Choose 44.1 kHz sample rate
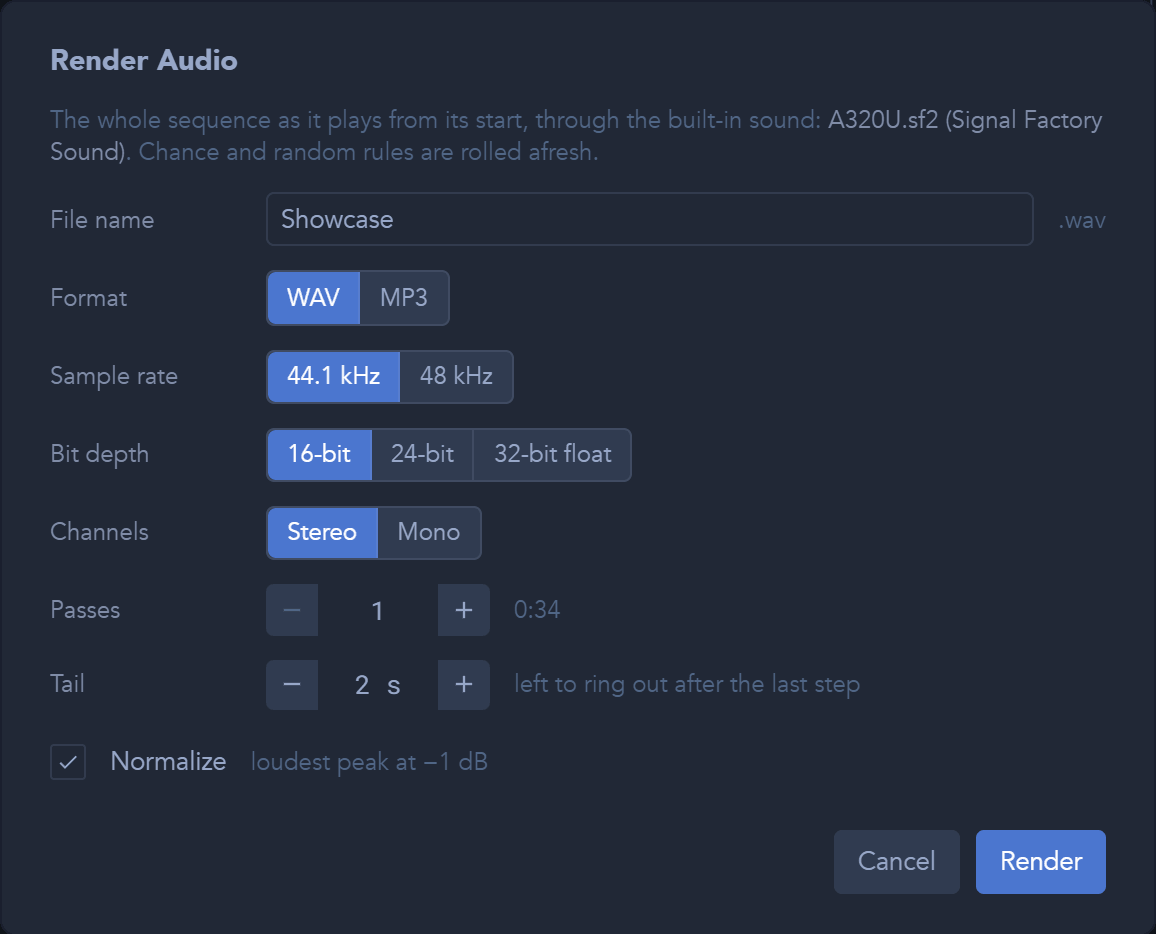The height and width of the screenshot is (934, 1156). click(333, 376)
